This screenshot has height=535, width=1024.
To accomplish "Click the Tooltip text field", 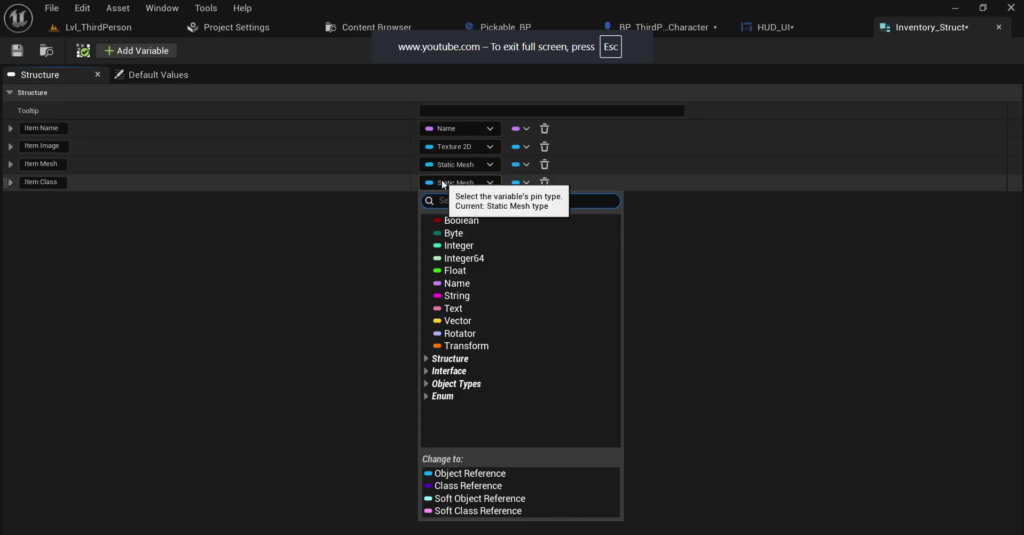I will coord(552,111).
